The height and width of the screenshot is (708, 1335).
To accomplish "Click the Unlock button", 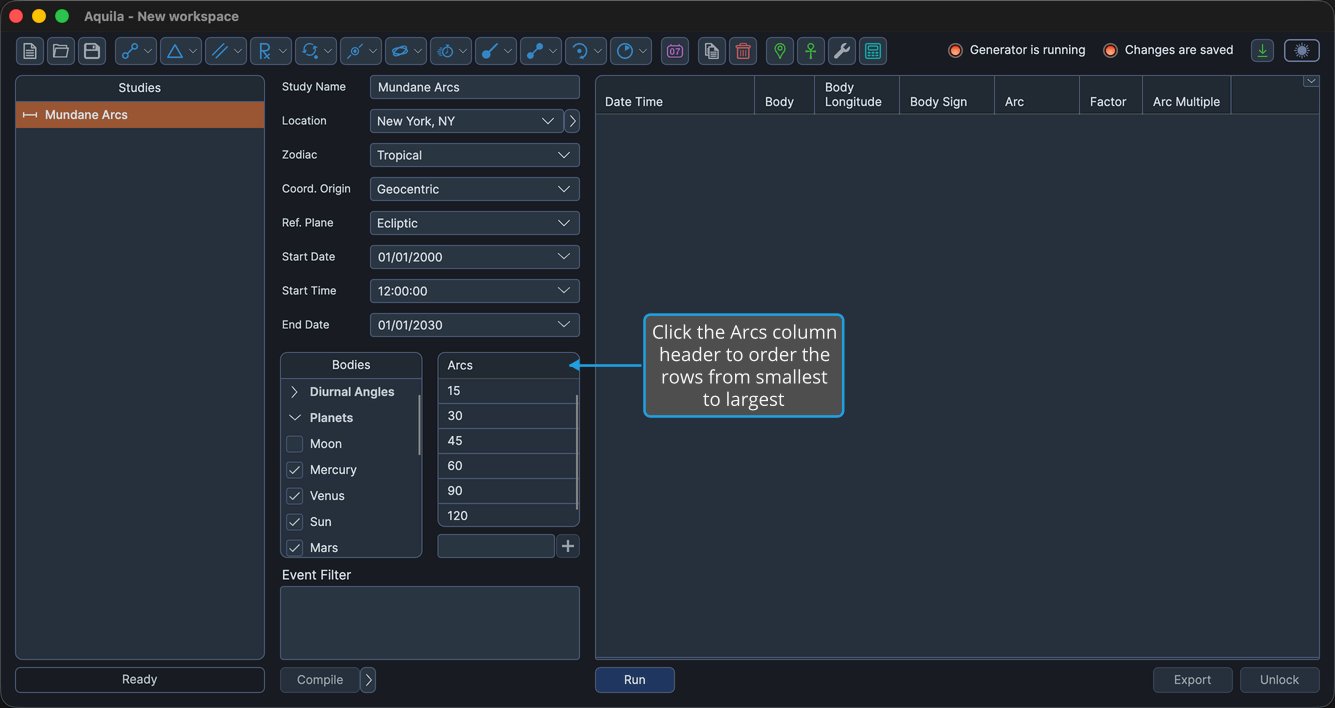I will point(1280,680).
